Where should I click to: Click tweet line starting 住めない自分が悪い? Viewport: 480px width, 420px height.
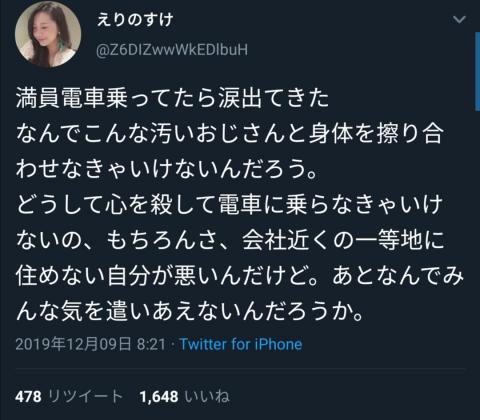coord(240,276)
